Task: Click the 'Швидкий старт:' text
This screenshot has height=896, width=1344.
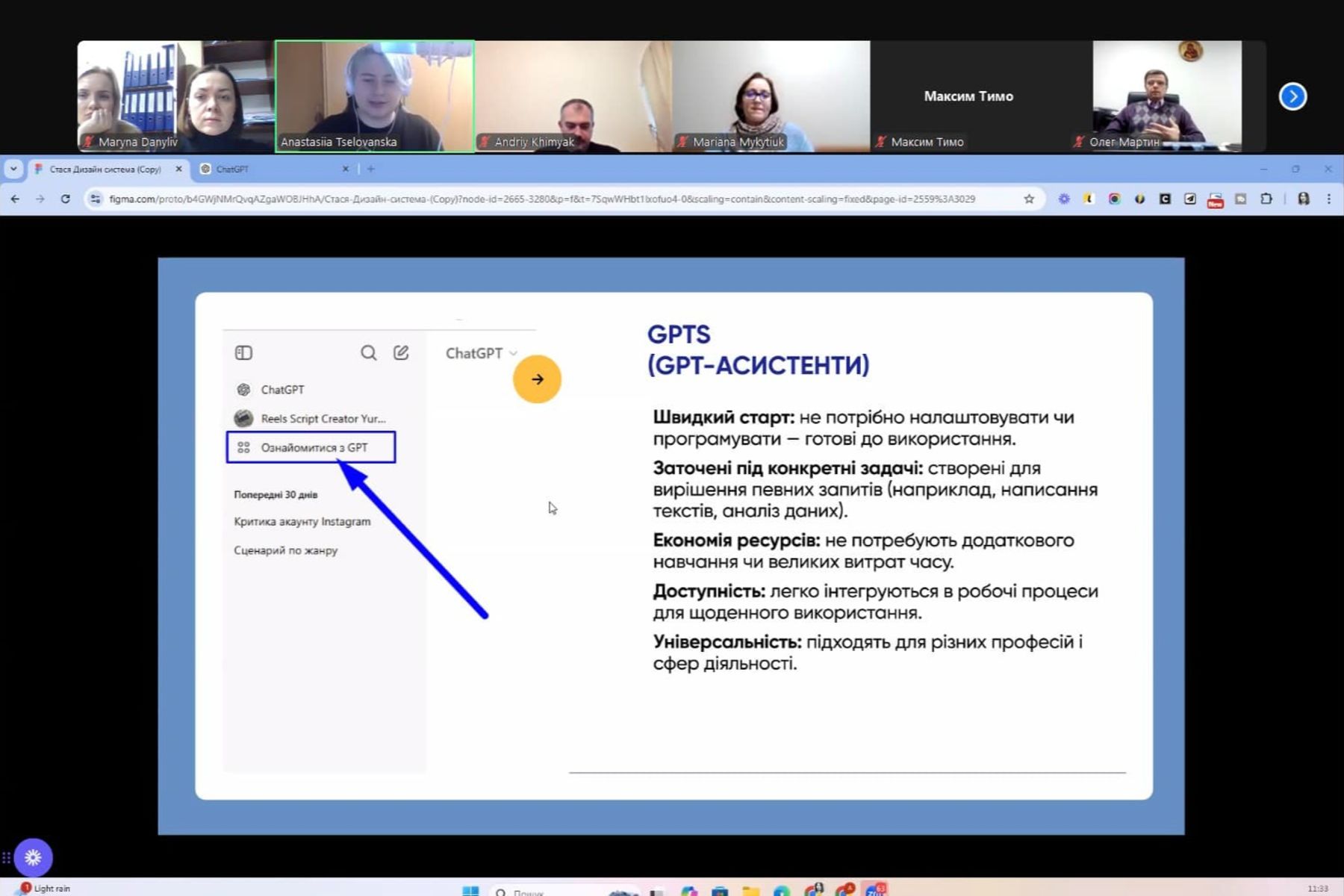Action: [x=724, y=417]
